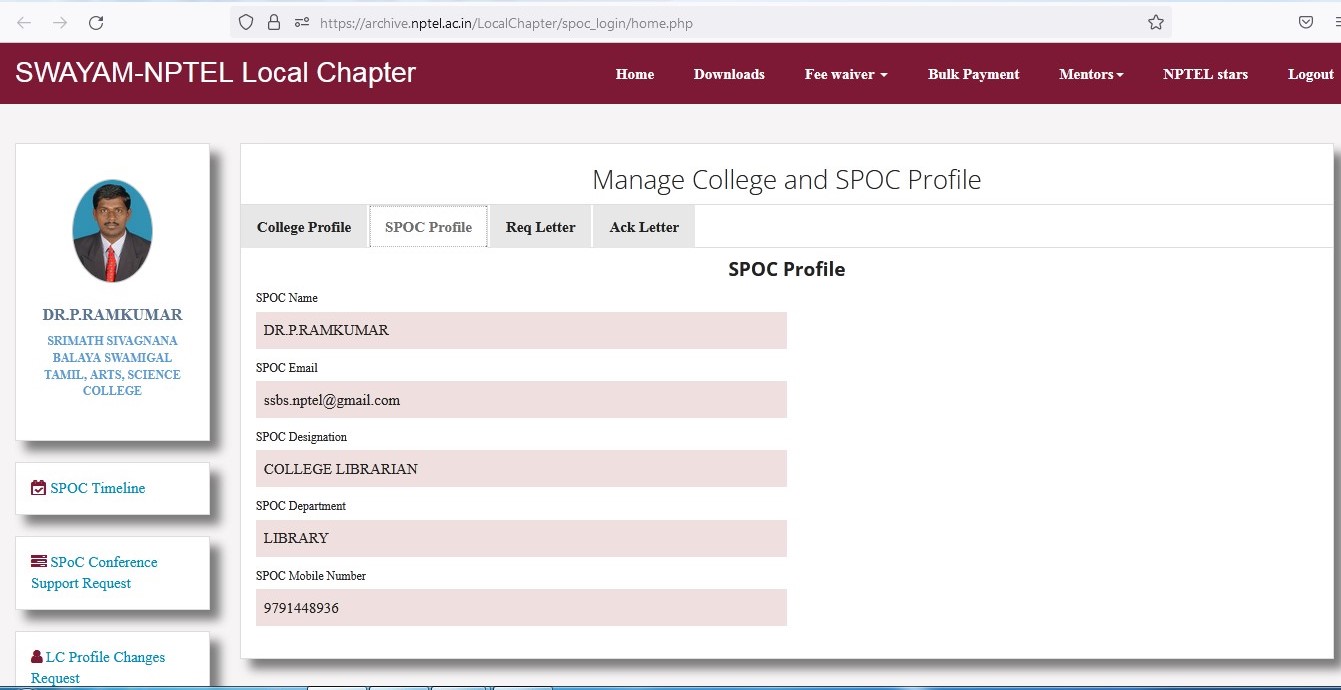1341x690 pixels.
Task: Open Home in navigation bar
Action: (635, 74)
